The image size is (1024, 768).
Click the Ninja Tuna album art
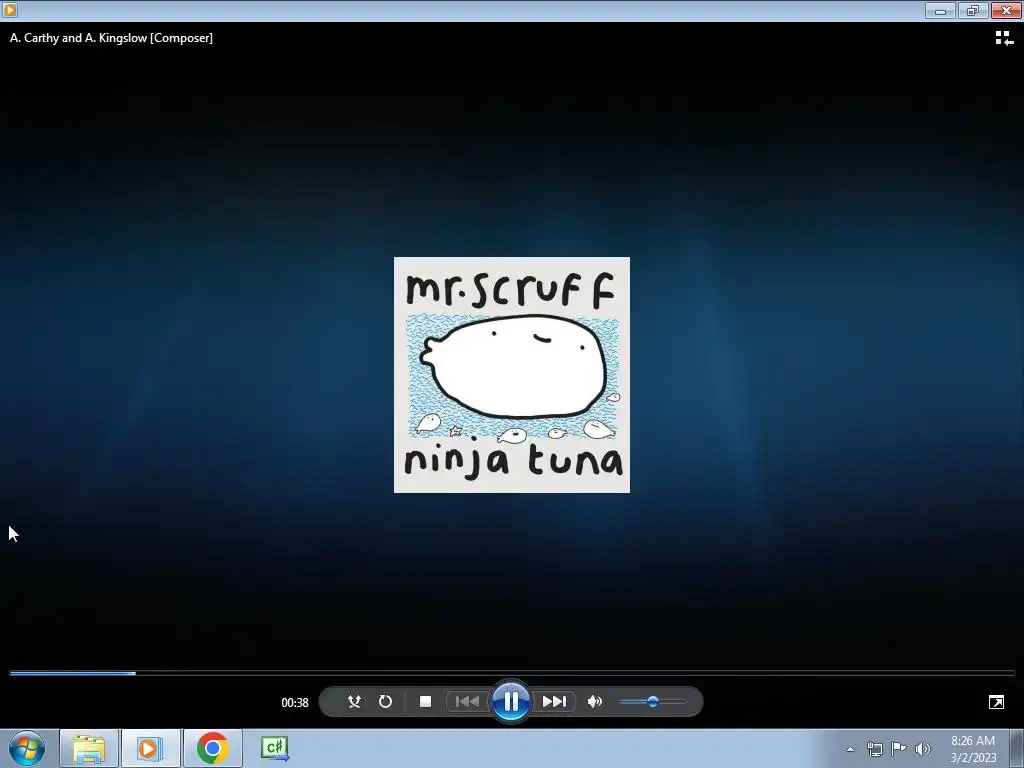pos(511,375)
